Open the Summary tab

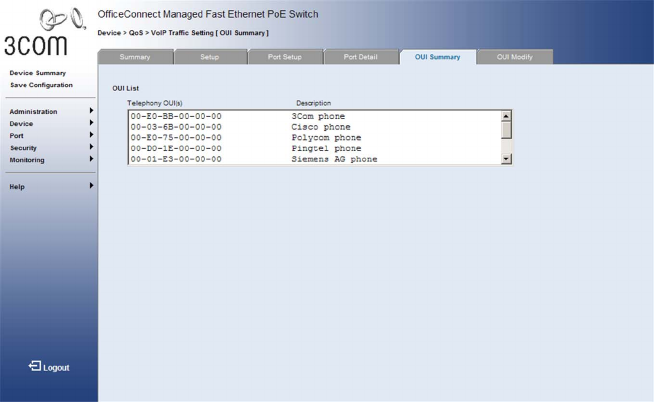point(135,57)
